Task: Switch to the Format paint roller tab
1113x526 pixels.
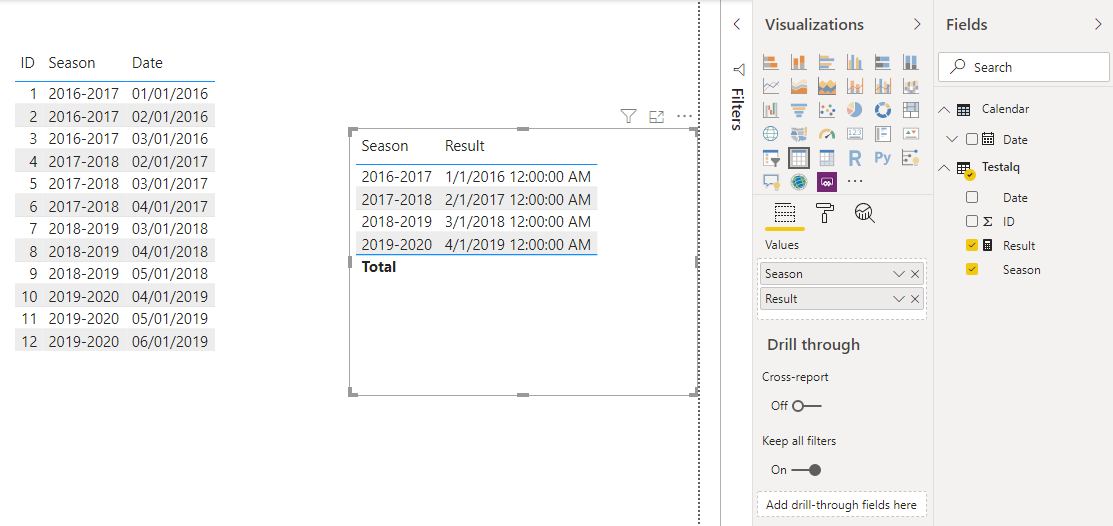Action: 826,212
